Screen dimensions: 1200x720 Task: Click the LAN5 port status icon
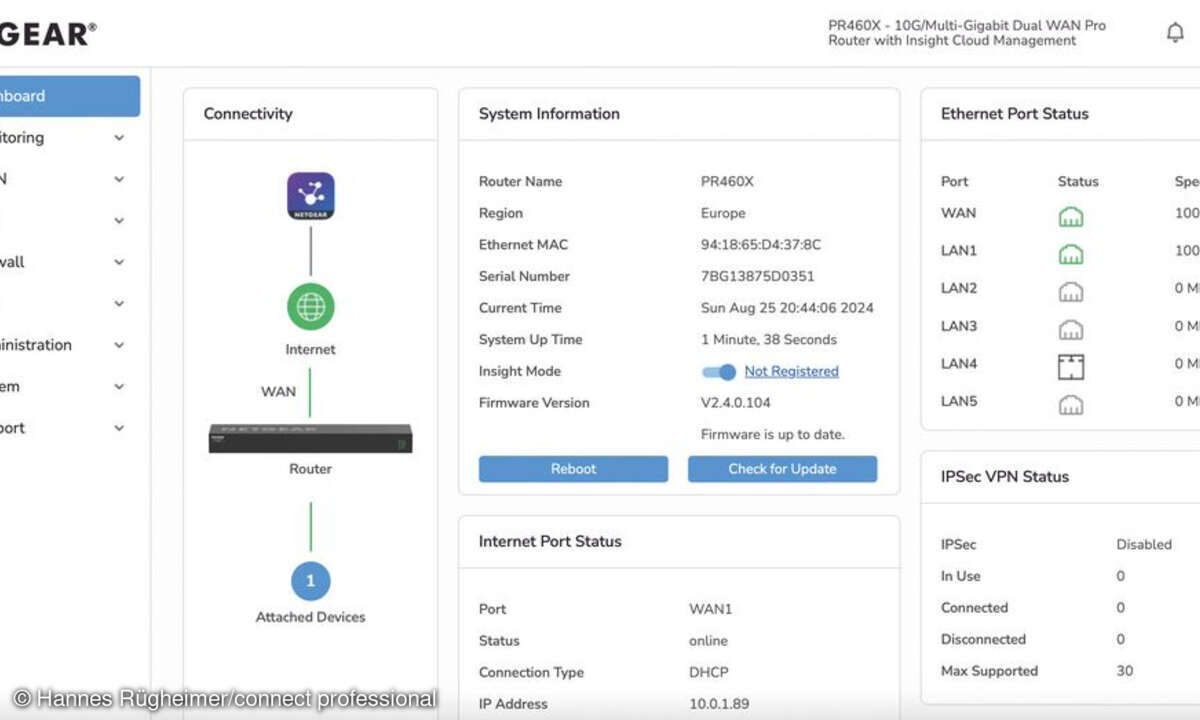point(1071,405)
